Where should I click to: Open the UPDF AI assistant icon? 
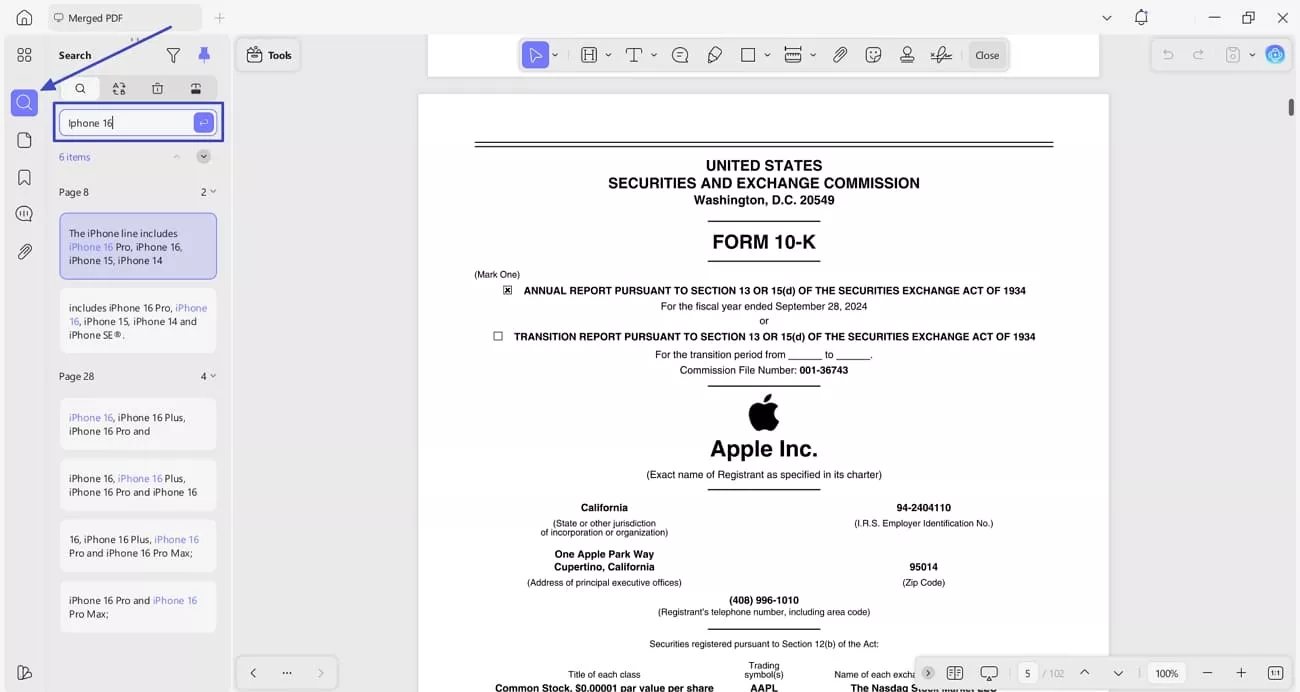1275,55
